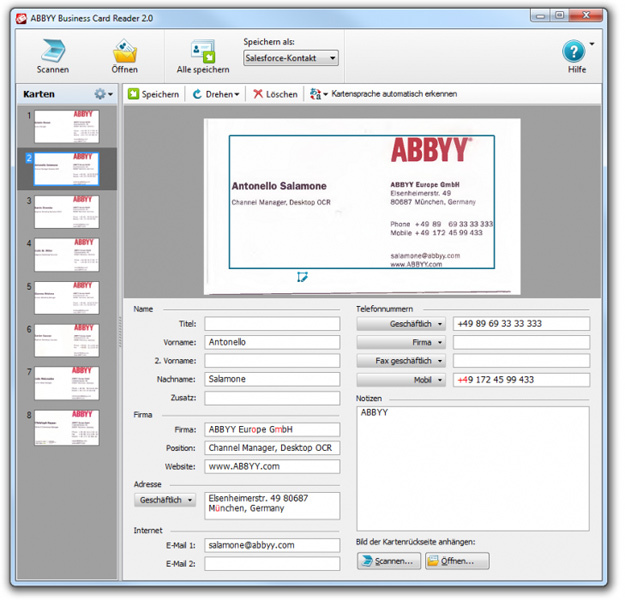This screenshot has width=625, height=600.
Task: Click the empty E-Mail 2 field
Action: (272, 564)
